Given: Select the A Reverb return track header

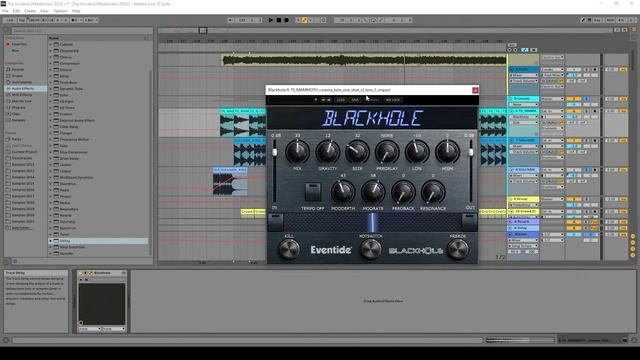Looking at the screenshot, I should click(x=523, y=222).
